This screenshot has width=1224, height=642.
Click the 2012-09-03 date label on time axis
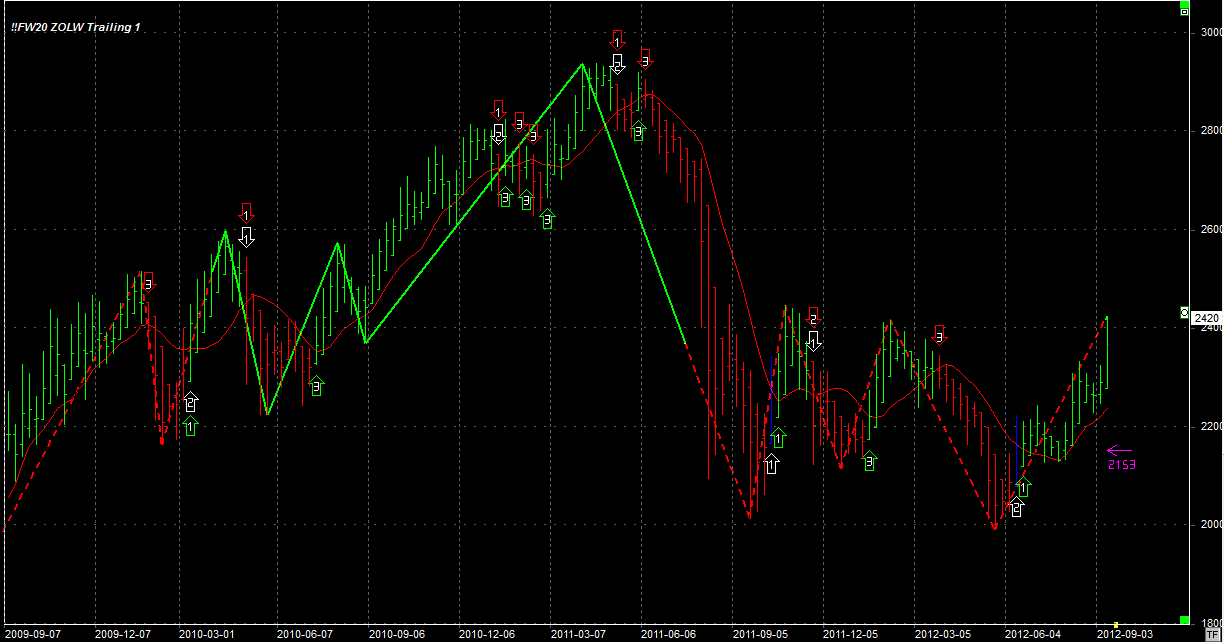click(x=1124, y=634)
